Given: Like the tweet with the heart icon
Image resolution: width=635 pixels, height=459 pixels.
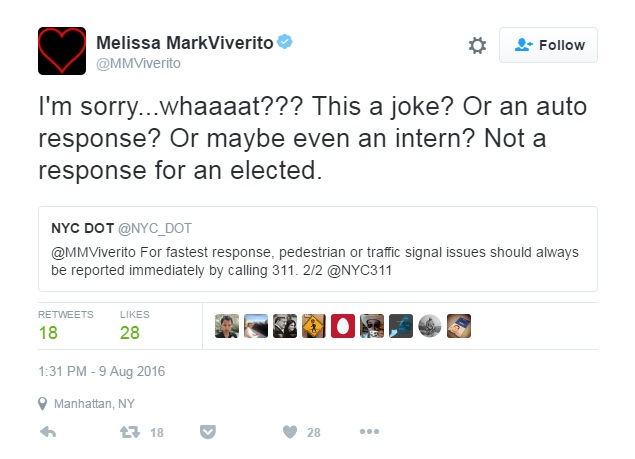Looking at the screenshot, I should [289, 432].
